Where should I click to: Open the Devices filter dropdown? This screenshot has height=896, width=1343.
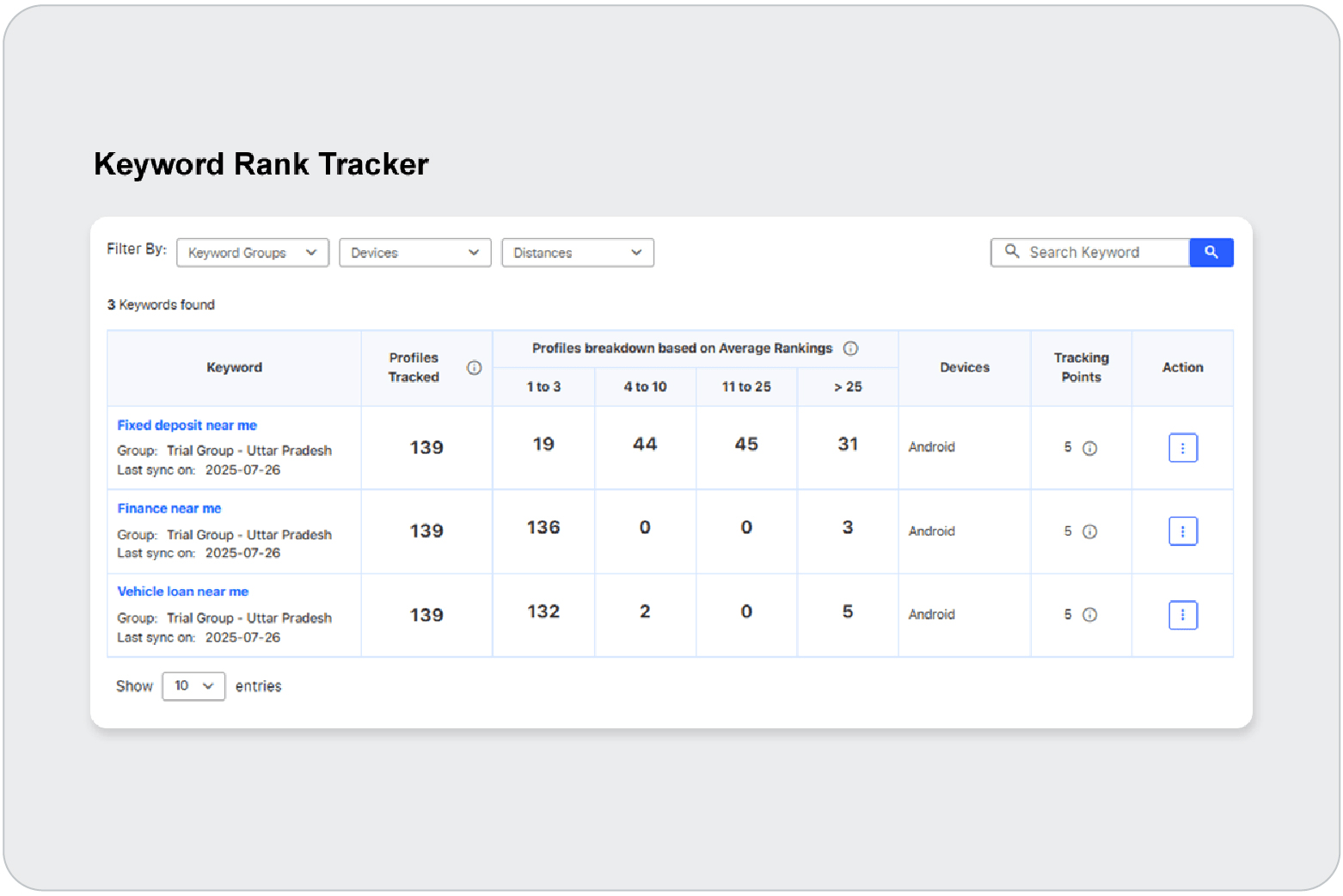pos(414,253)
